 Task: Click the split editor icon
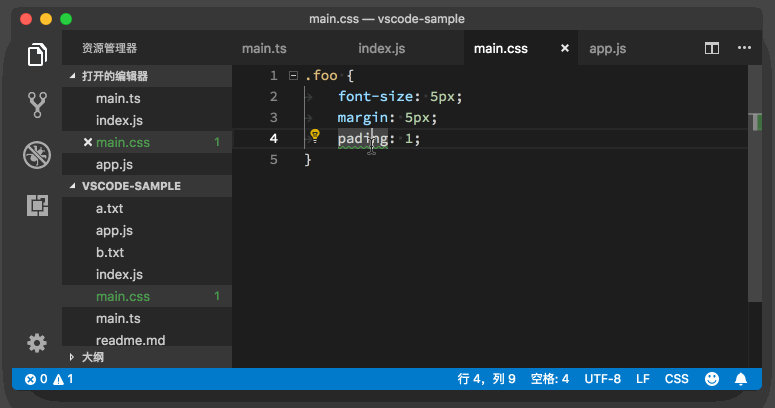pyautogui.click(x=712, y=48)
